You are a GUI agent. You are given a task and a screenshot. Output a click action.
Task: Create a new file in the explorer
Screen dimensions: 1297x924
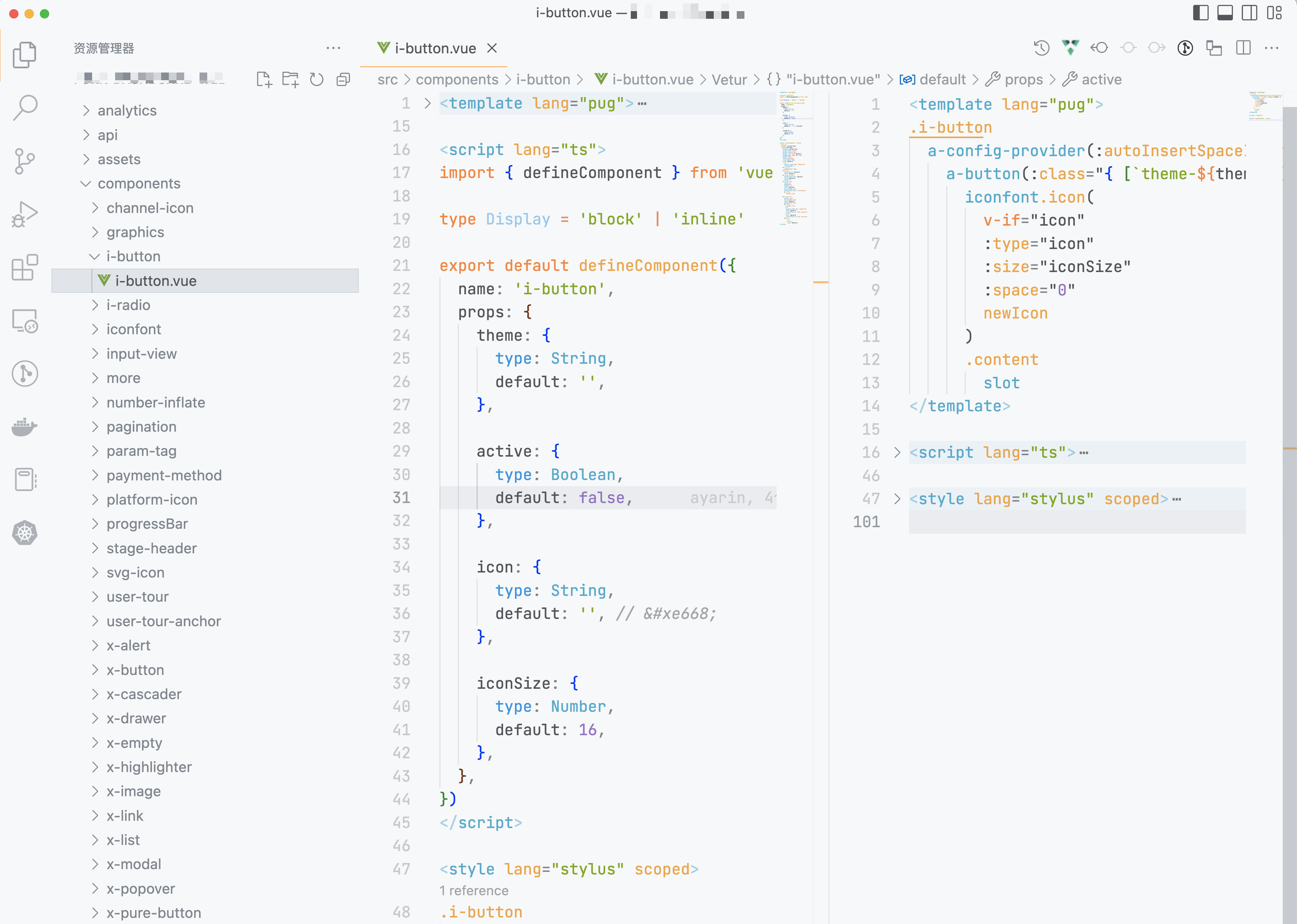[264, 80]
